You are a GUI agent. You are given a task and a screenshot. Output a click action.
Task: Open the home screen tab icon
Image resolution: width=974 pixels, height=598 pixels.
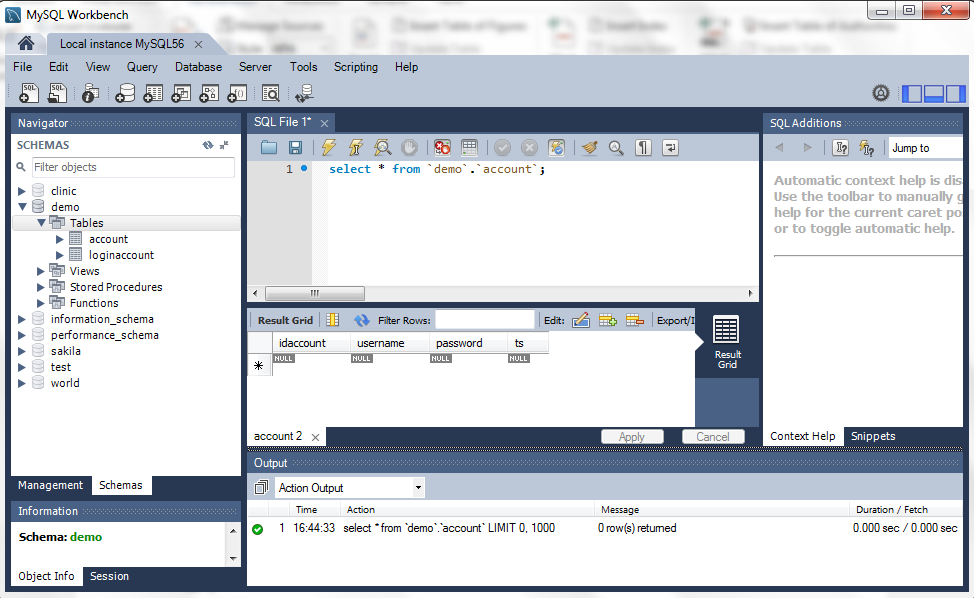(x=25, y=43)
